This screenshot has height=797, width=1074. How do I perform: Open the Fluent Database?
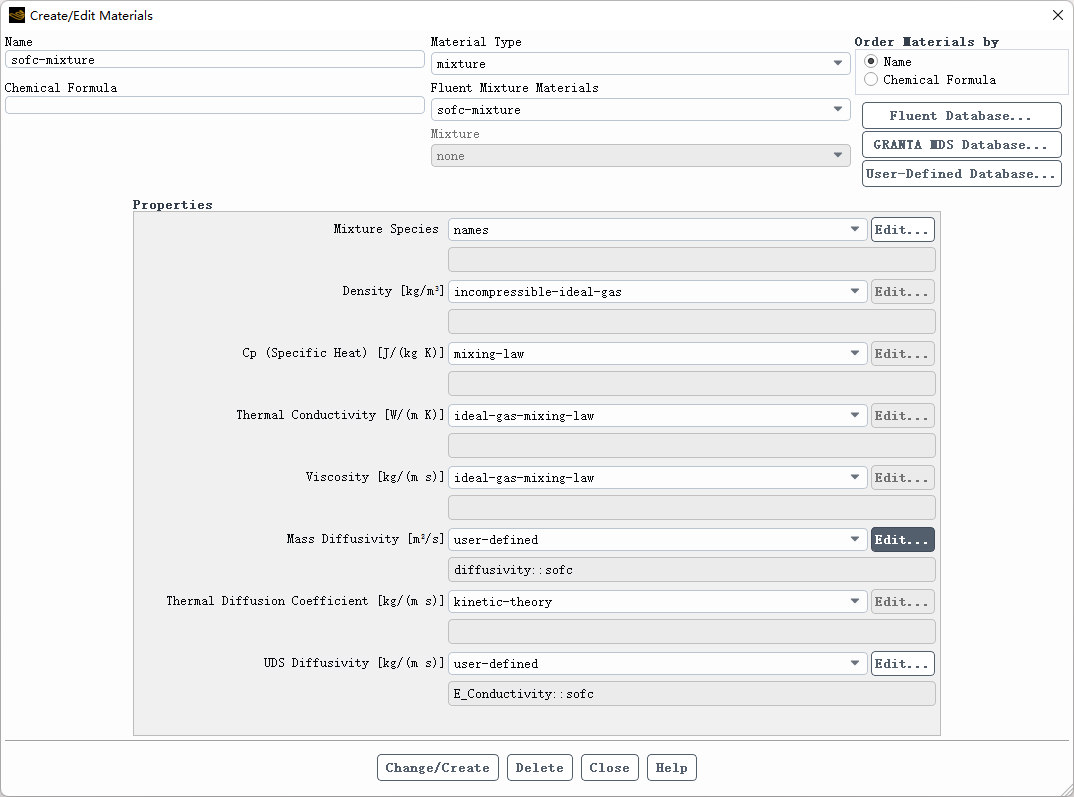[x=960, y=116]
